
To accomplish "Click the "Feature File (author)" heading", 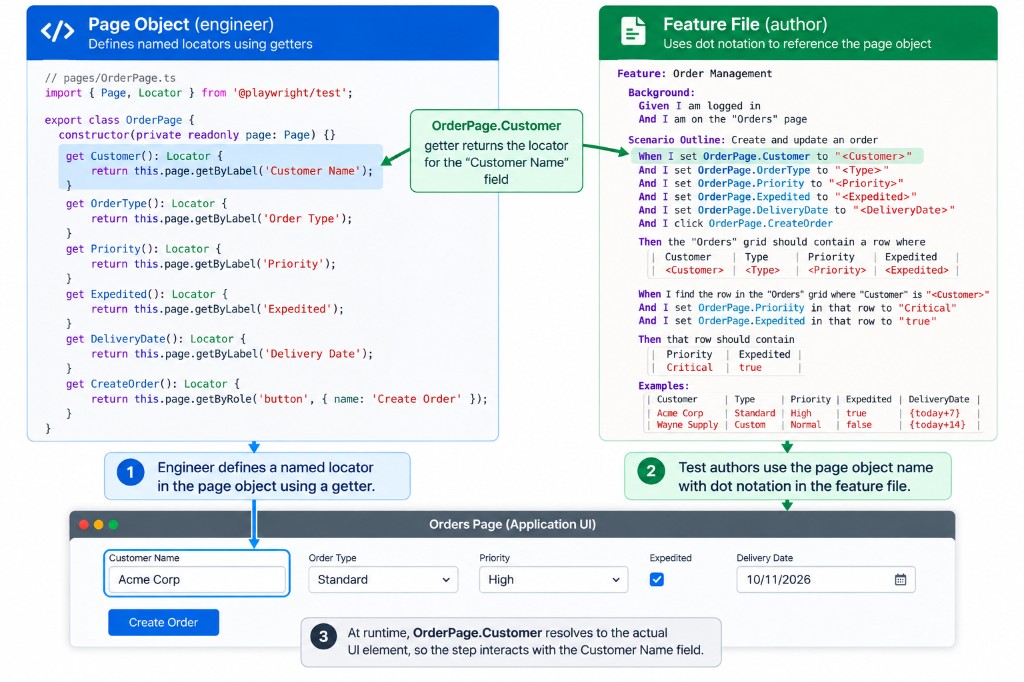I will [x=745, y=24].
